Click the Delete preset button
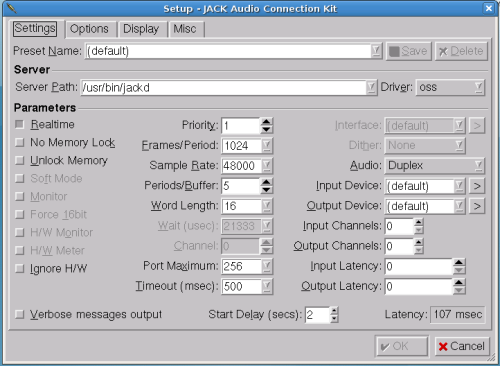This screenshot has width=500, height=366. 461,51
